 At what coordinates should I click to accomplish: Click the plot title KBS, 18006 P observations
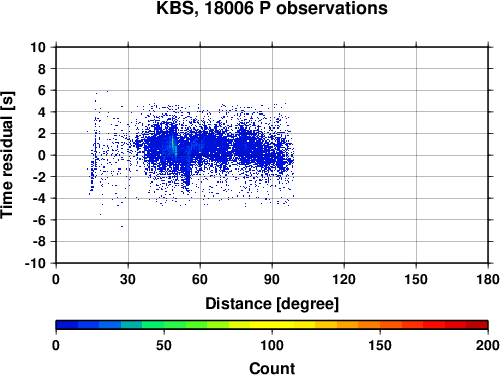click(272, 8)
